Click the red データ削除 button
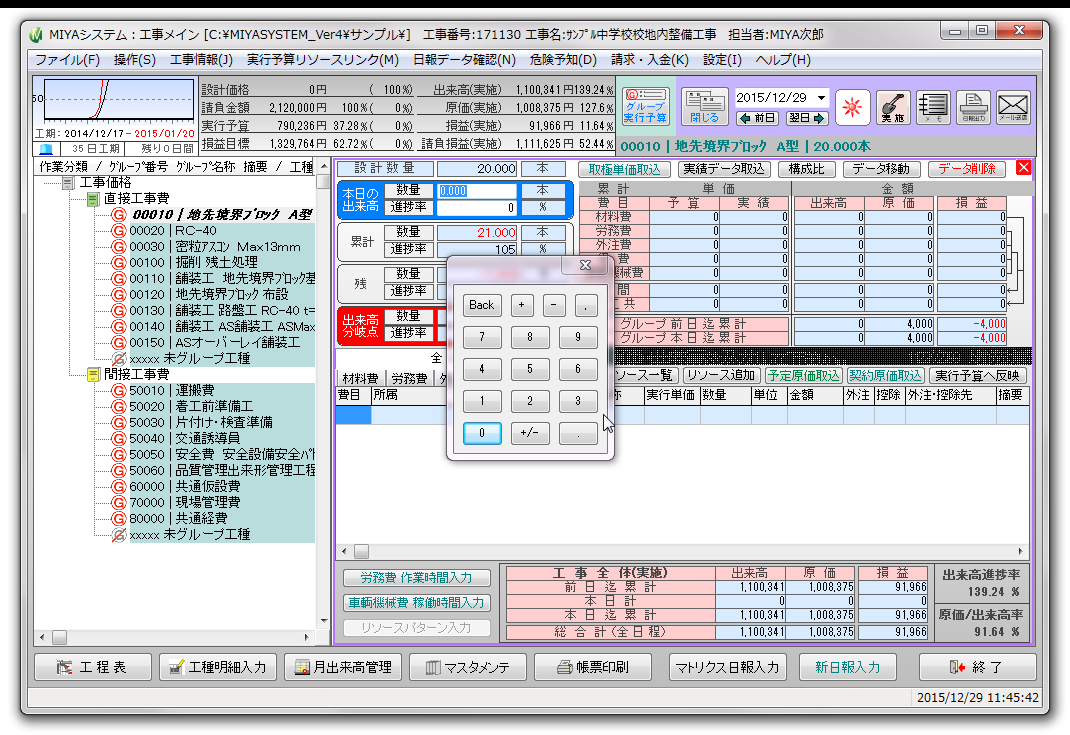The height and width of the screenshot is (735, 1070). pos(967,169)
